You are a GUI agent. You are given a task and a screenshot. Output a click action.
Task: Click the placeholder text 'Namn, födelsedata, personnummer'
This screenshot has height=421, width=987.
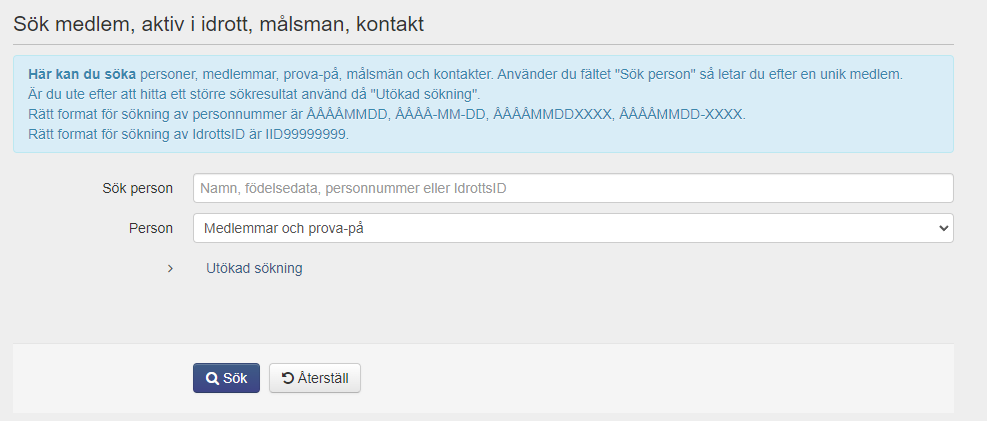point(360,188)
